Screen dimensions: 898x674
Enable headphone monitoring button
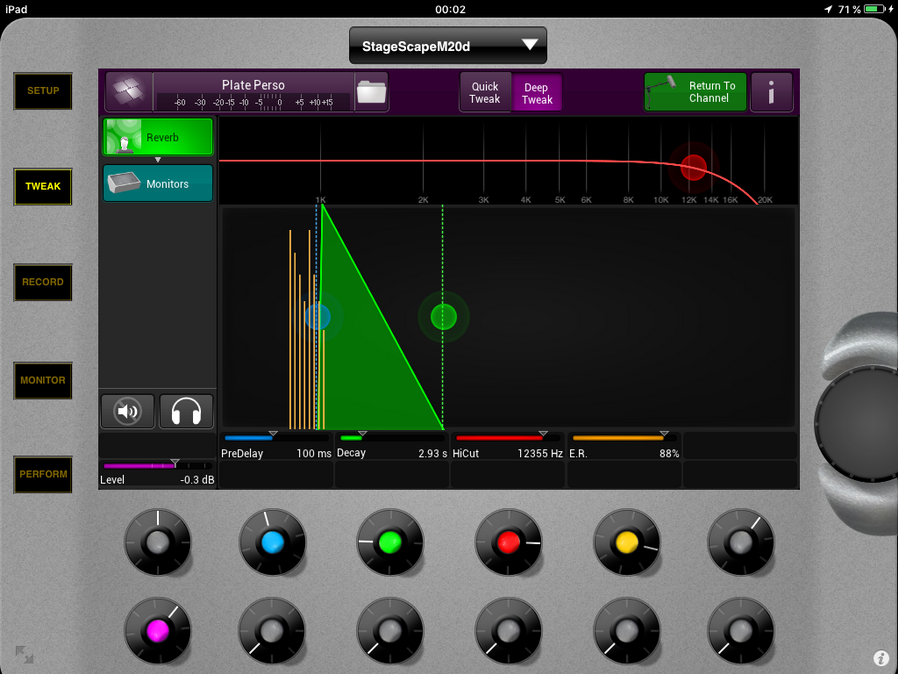[186, 410]
